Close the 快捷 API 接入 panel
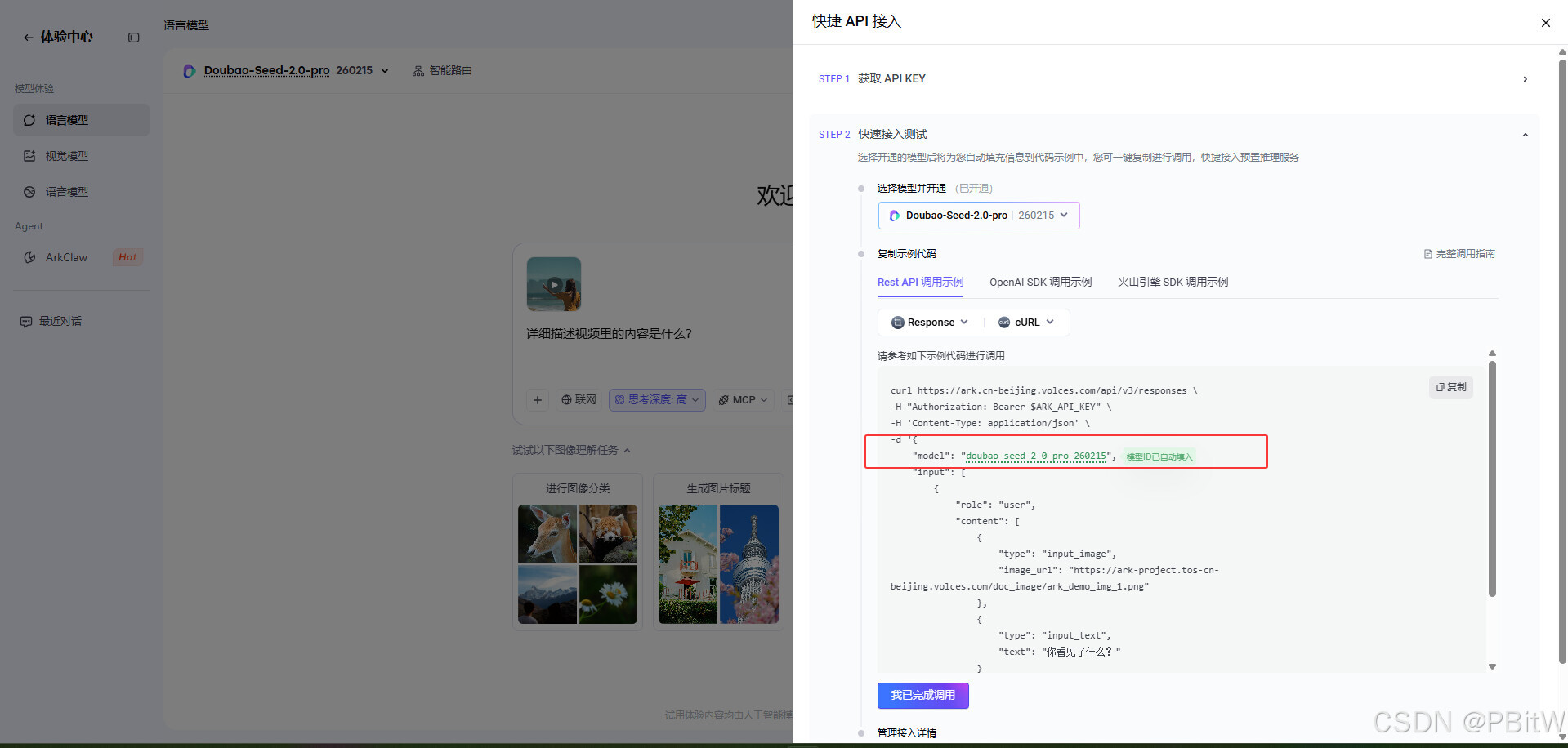The height and width of the screenshot is (748, 1568). tap(1545, 23)
